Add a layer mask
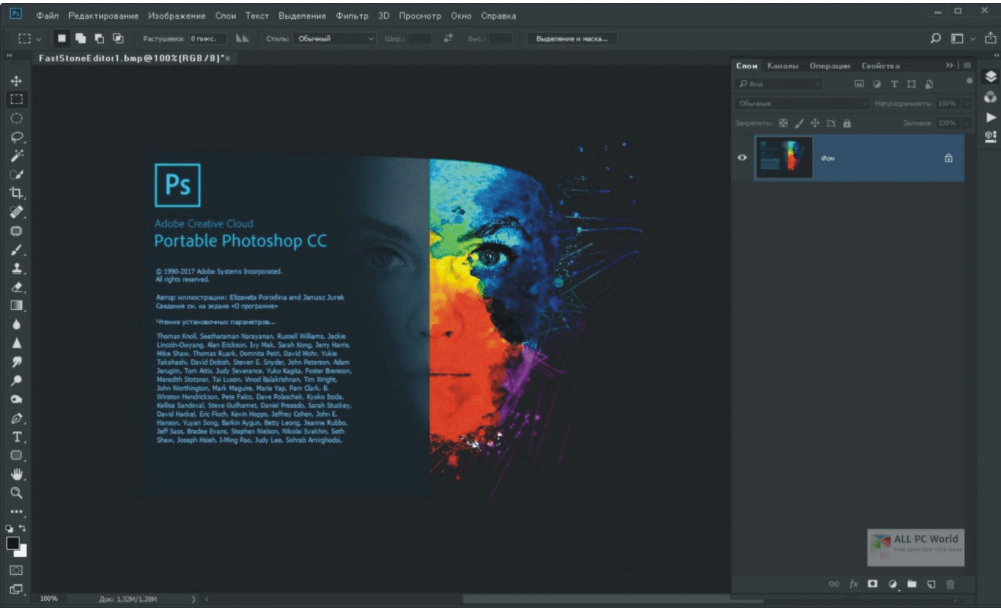Image resolution: width=1001 pixels, height=608 pixels. tap(872, 584)
